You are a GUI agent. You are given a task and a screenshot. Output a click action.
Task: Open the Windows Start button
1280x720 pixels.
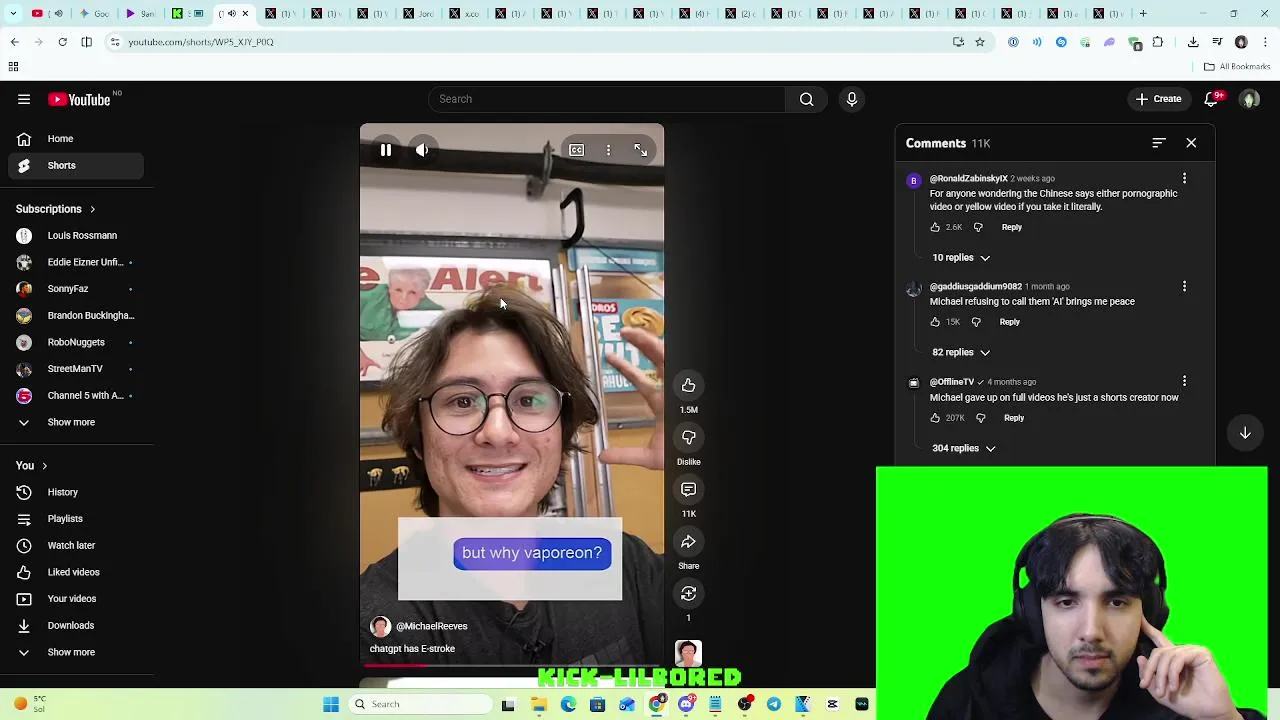(x=331, y=704)
